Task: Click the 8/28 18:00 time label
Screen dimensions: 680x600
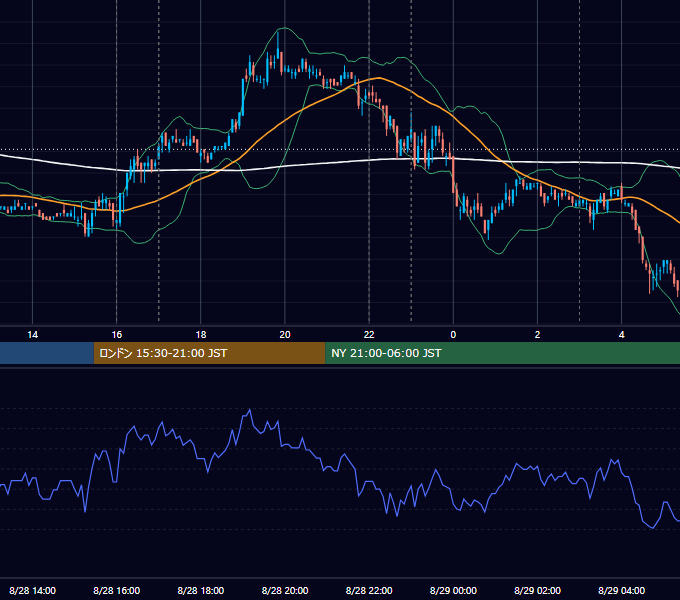Action: click(201, 590)
